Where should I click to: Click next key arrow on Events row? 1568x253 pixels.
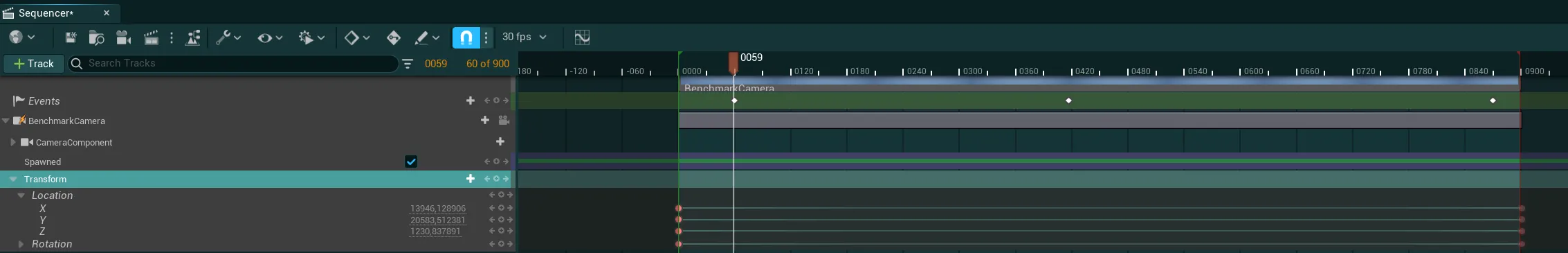coord(506,101)
